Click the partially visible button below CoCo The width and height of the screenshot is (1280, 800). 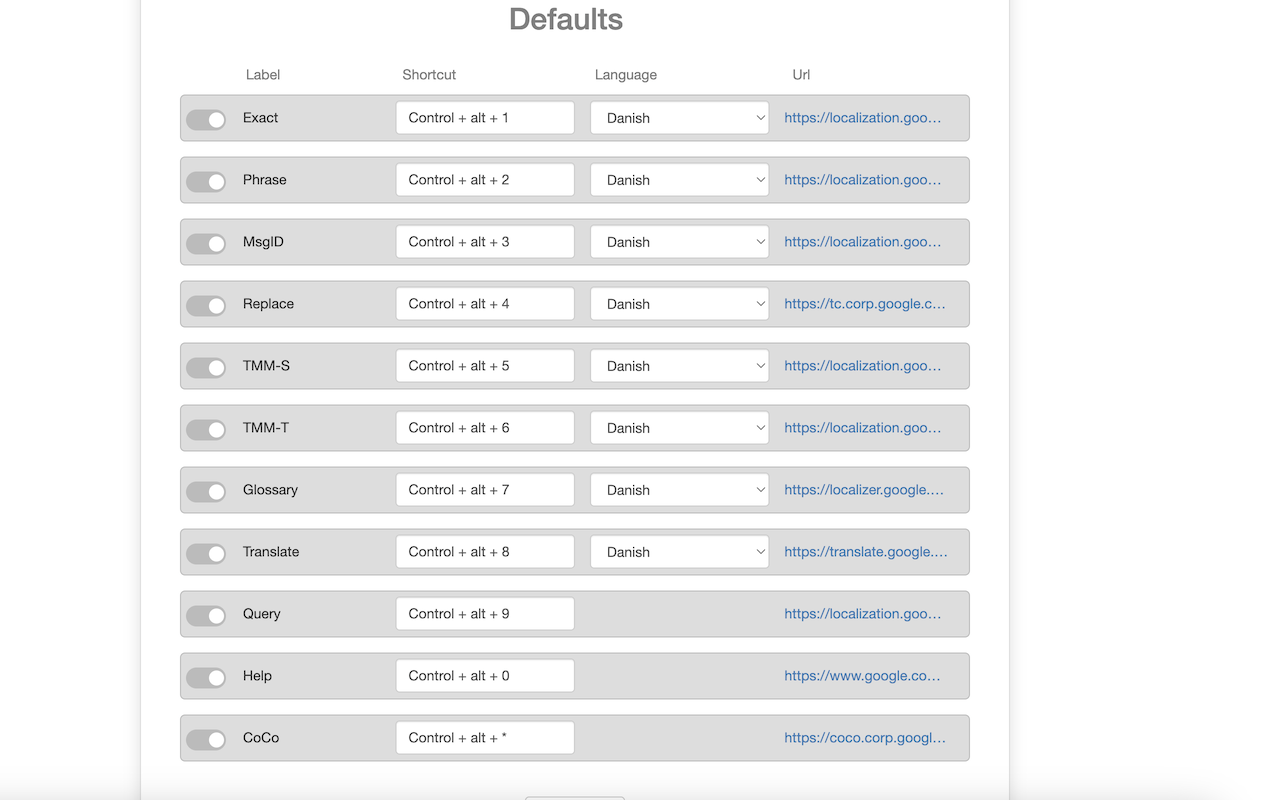(575, 797)
